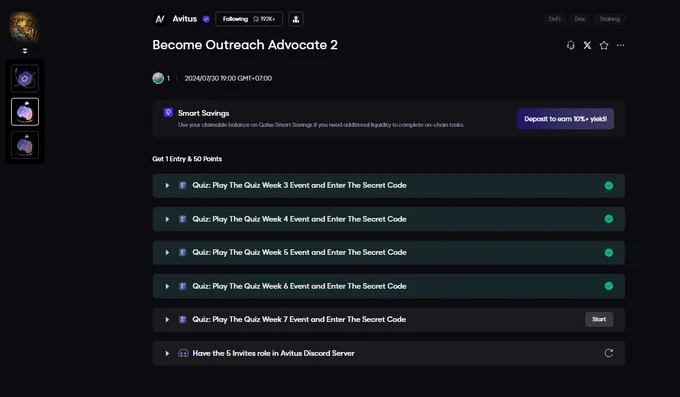Open the leaderboard icon button beside Following

pos(296,19)
